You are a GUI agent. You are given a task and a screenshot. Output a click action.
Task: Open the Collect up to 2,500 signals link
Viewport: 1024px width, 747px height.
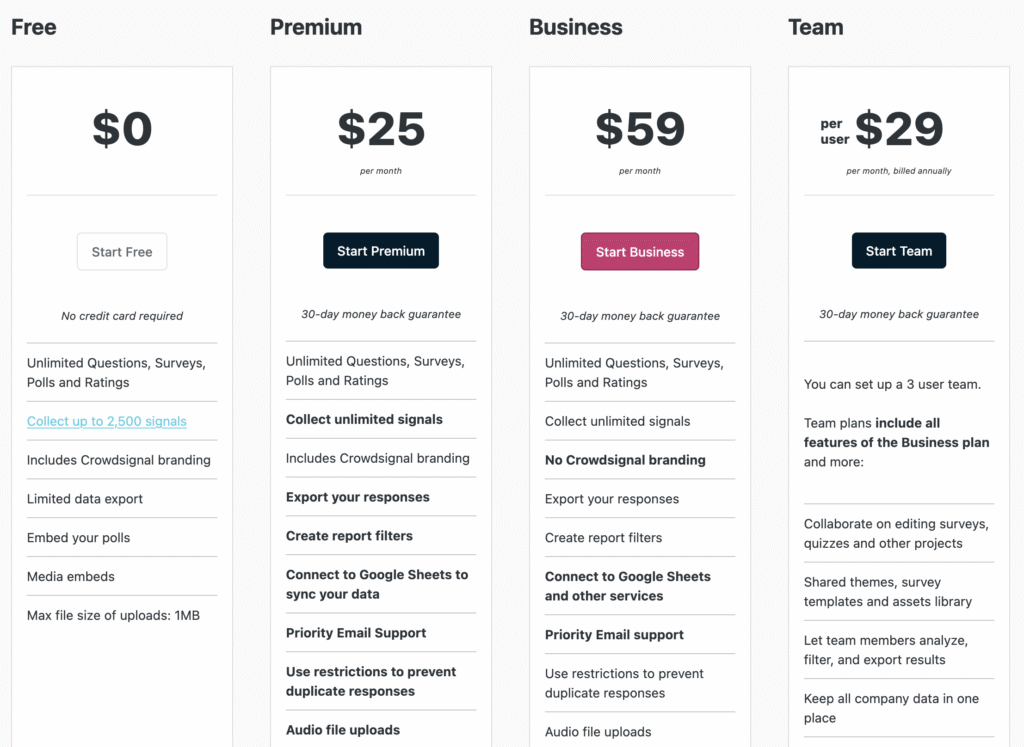coord(106,421)
